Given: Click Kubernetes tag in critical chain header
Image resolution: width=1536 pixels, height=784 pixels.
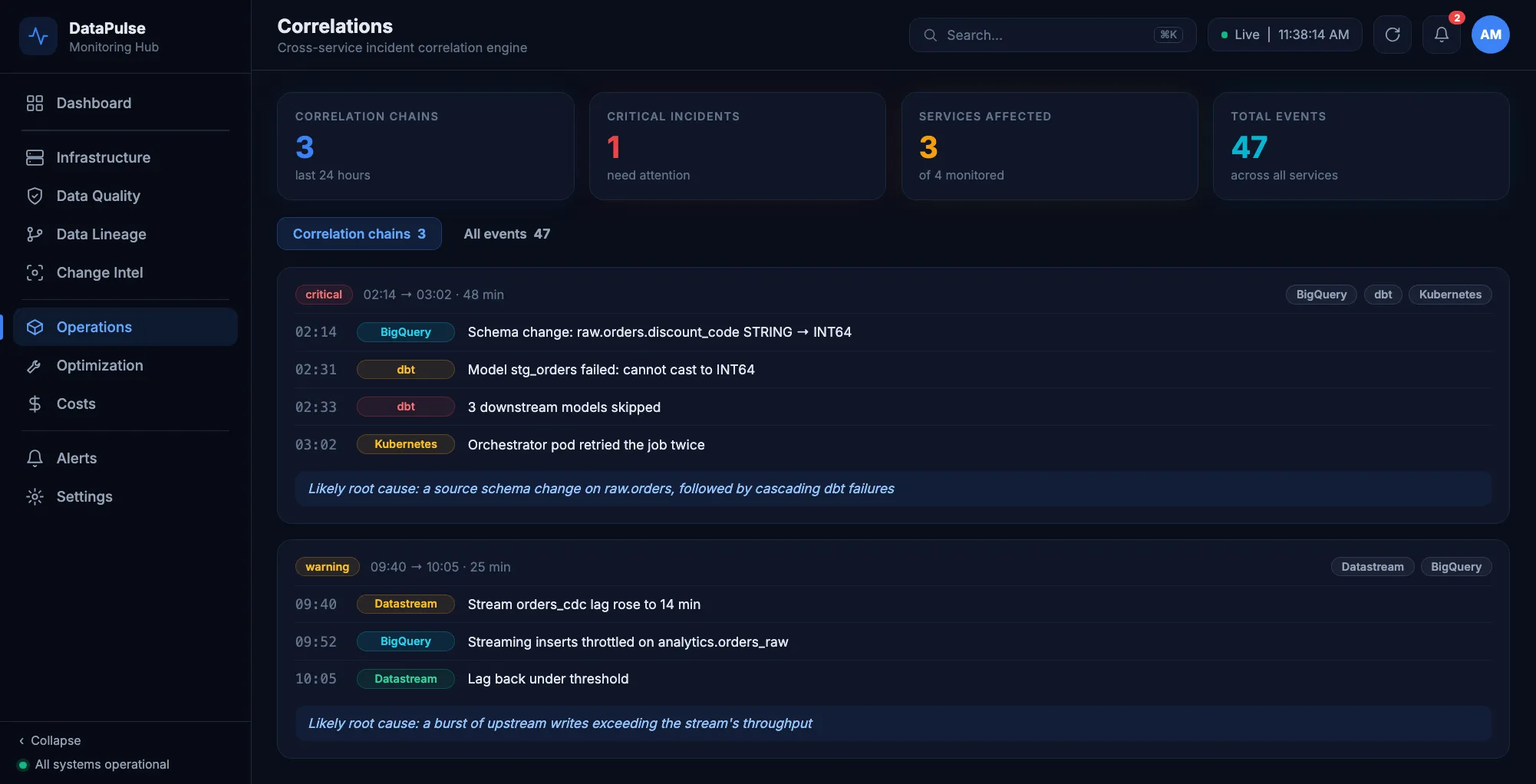Looking at the screenshot, I should [x=1450, y=295].
